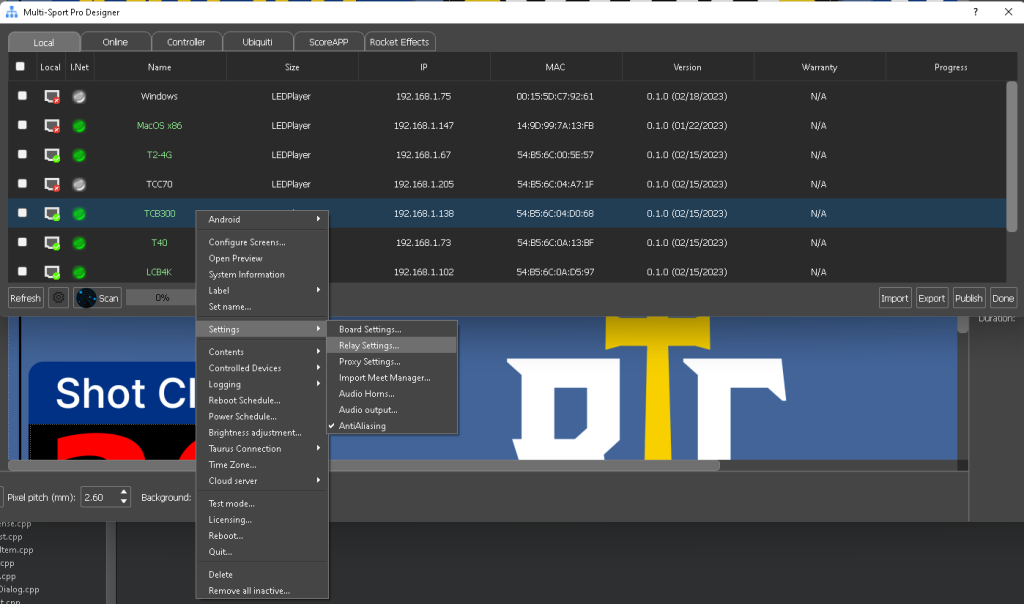Open the Ubiquiti tab

pyautogui.click(x=257, y=42)
